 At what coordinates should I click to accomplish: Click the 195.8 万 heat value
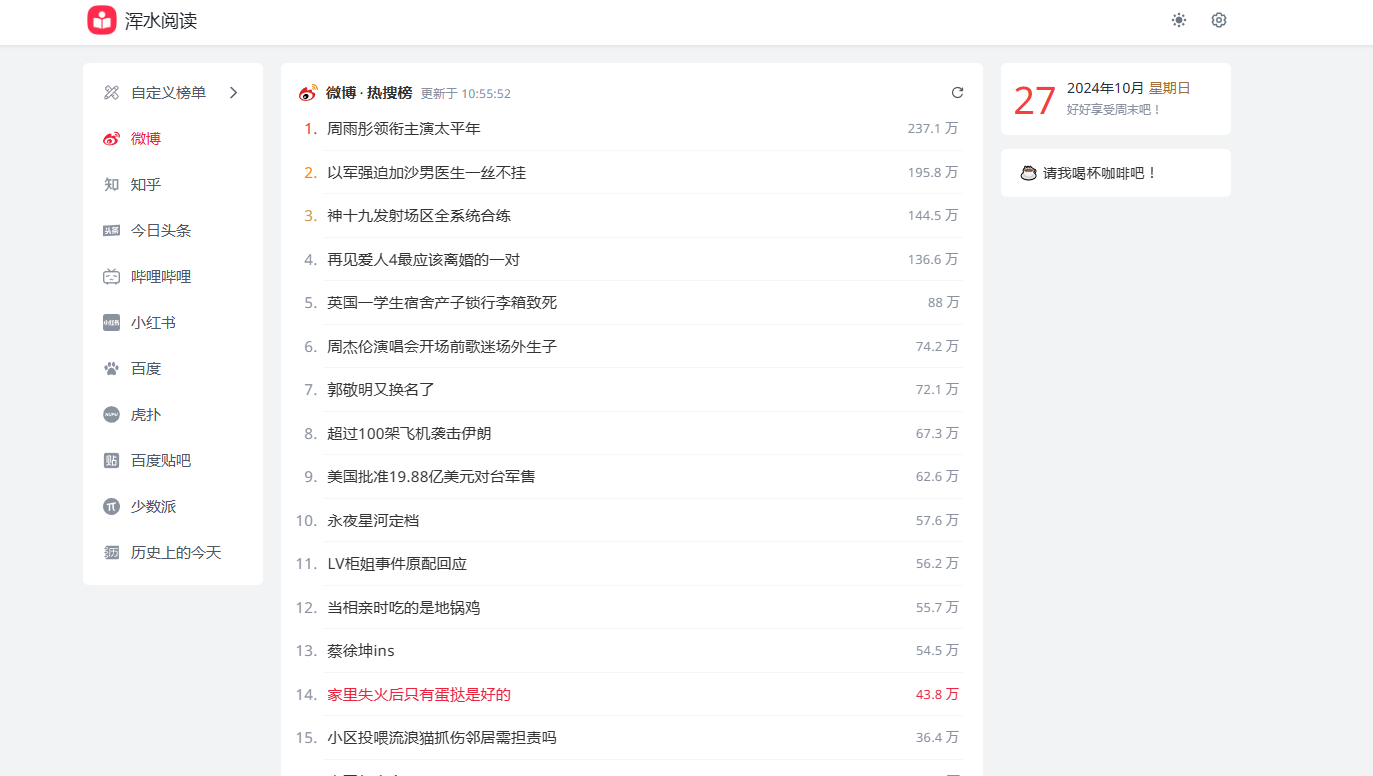933,173
